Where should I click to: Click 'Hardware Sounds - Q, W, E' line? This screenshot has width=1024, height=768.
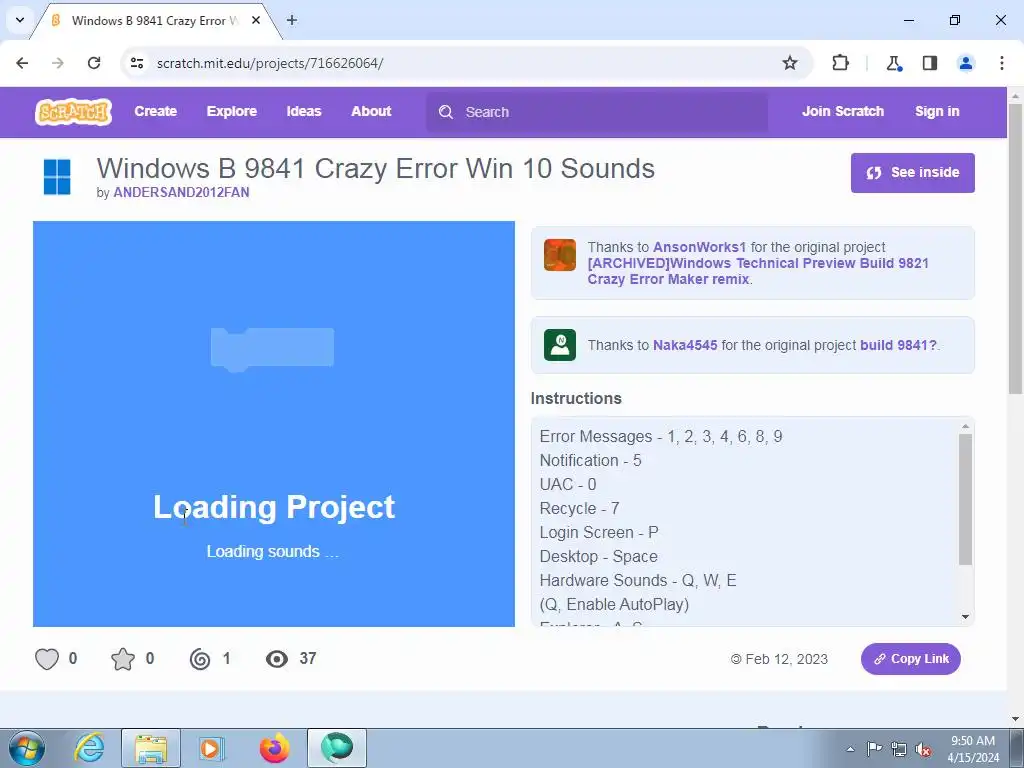tap(638, 581)
